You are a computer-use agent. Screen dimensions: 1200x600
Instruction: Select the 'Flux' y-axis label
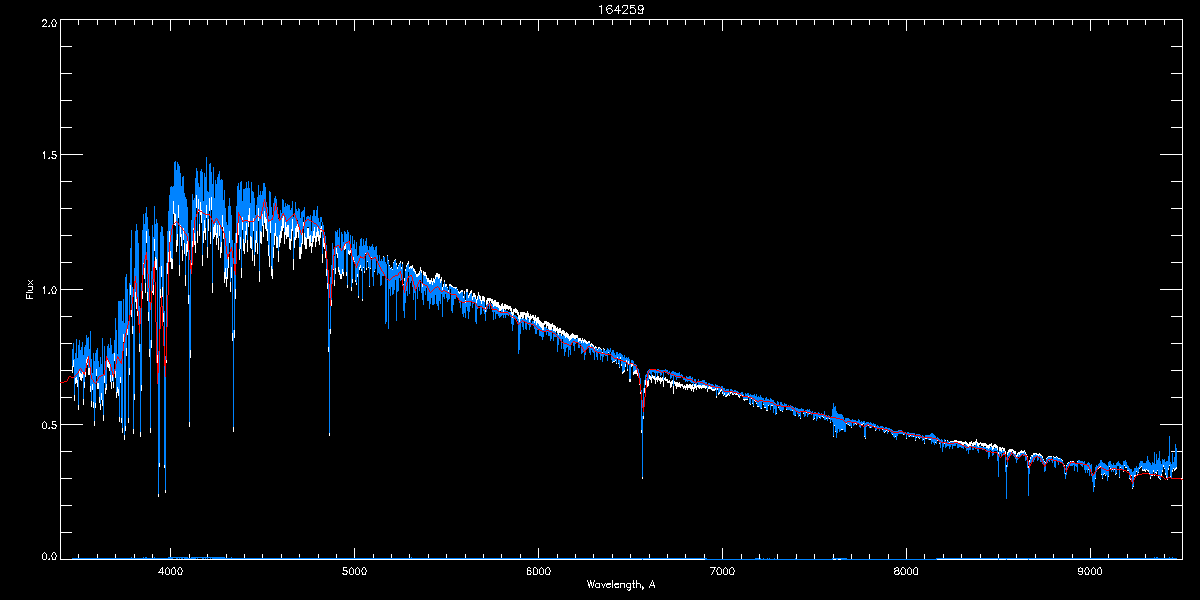pyautogui.click(x=30, y=289)
